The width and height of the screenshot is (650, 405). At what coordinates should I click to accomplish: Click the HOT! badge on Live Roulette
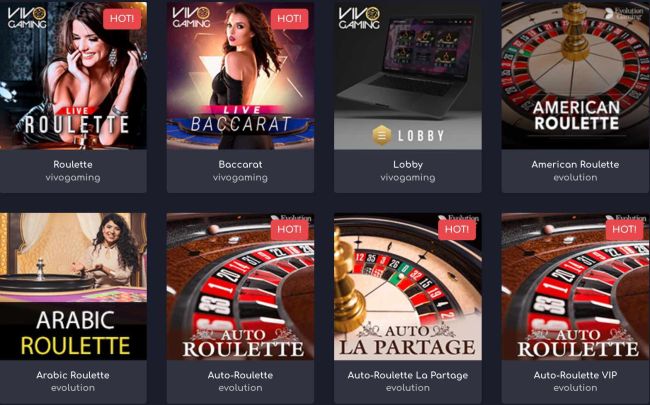122,19
